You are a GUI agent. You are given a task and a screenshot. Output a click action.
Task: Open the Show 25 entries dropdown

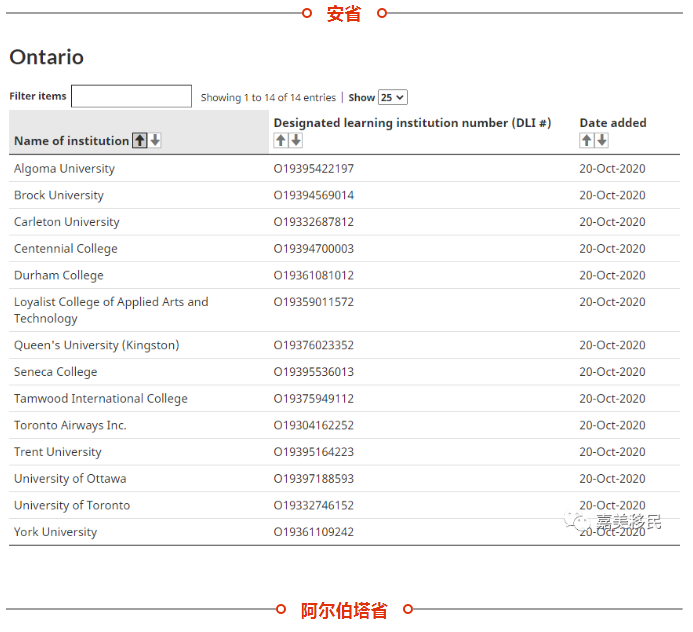pyautogui.click(x=392, y=97)
